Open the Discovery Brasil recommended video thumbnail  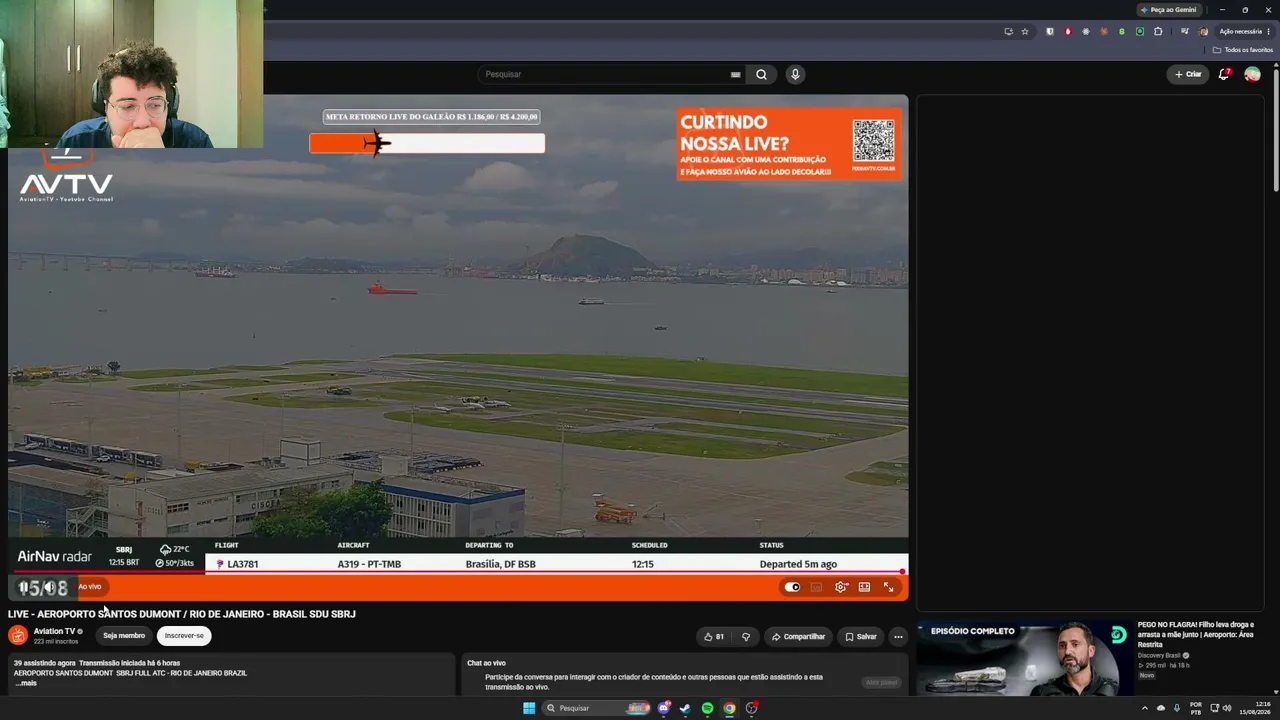click(x=1024, y=657)
